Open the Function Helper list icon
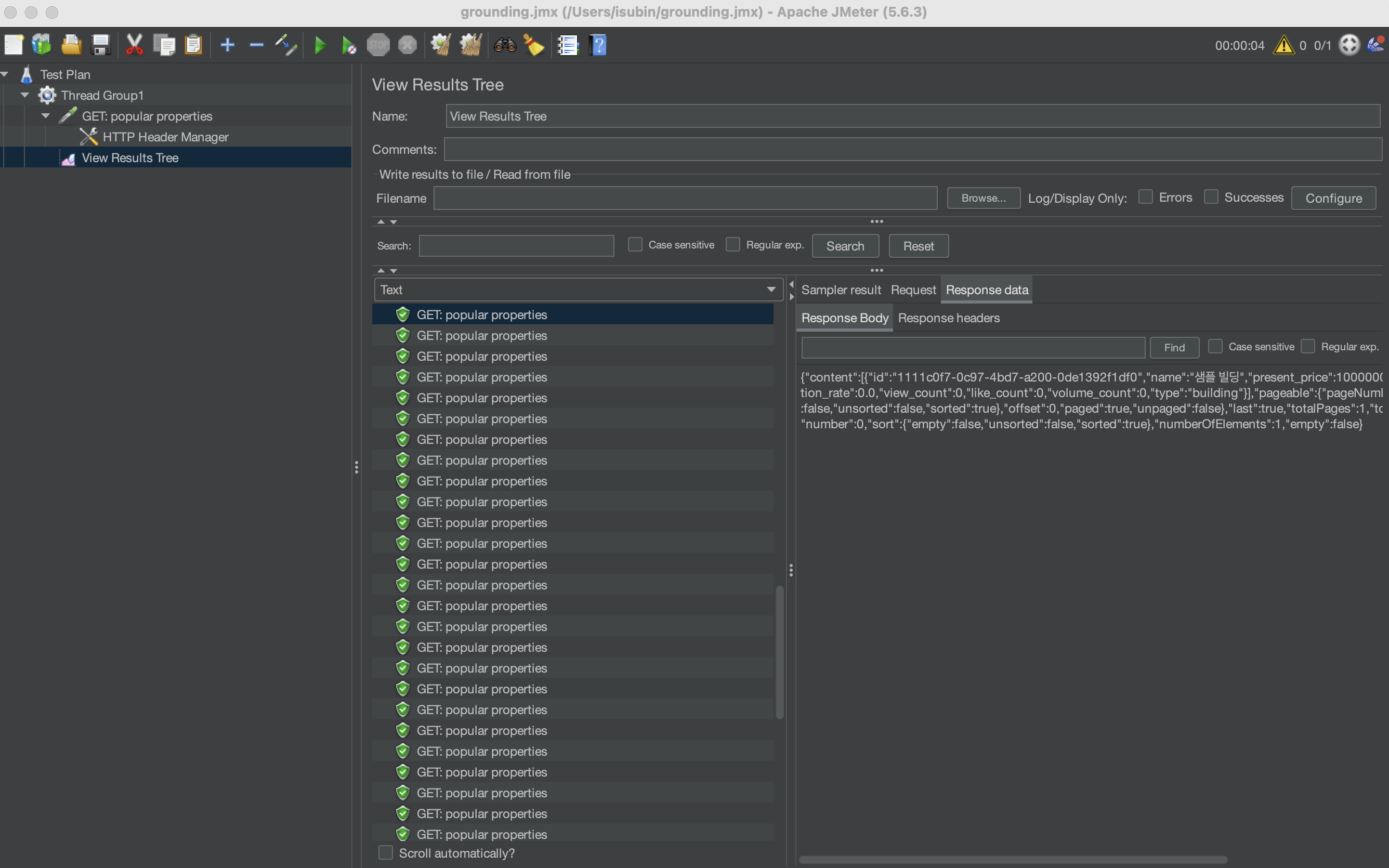This screenshot has width=1389, height=868. coord(568,45)
